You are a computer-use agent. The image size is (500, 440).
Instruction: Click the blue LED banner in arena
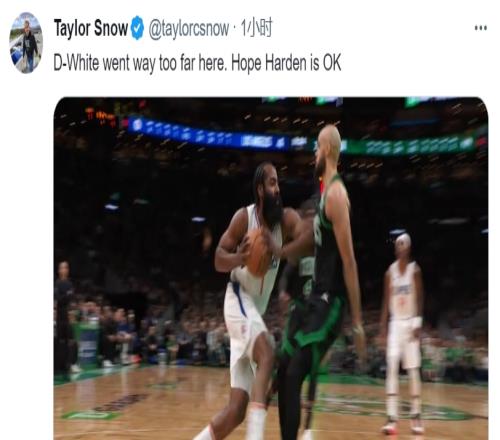[207, 135]
